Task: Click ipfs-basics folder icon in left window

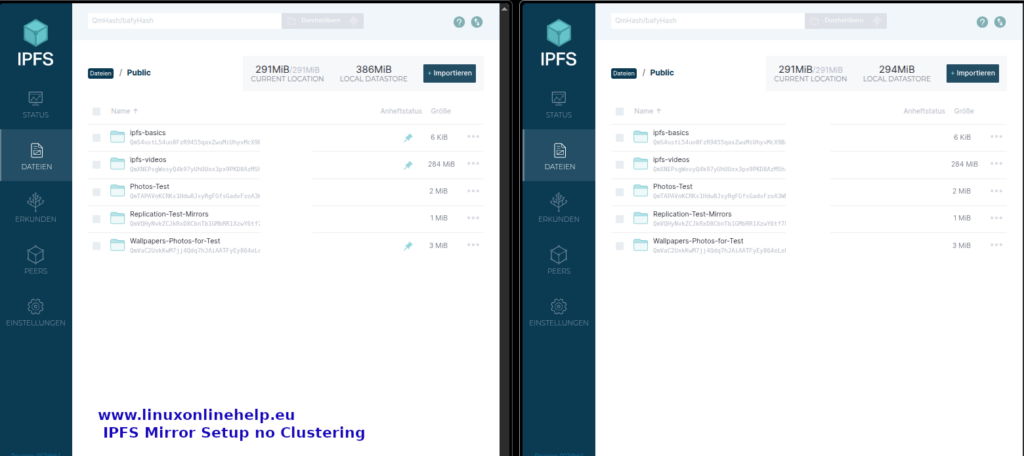Action: coord(117,137)
